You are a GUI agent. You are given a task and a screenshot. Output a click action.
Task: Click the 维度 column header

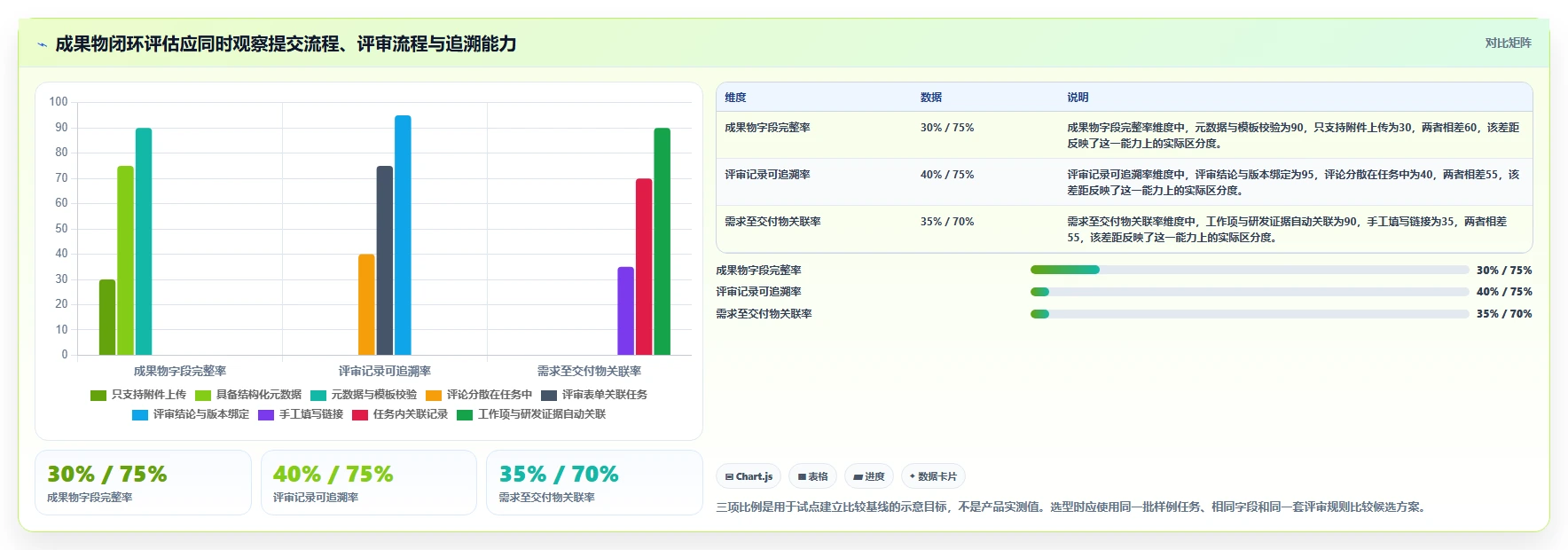tap(735, 98)
